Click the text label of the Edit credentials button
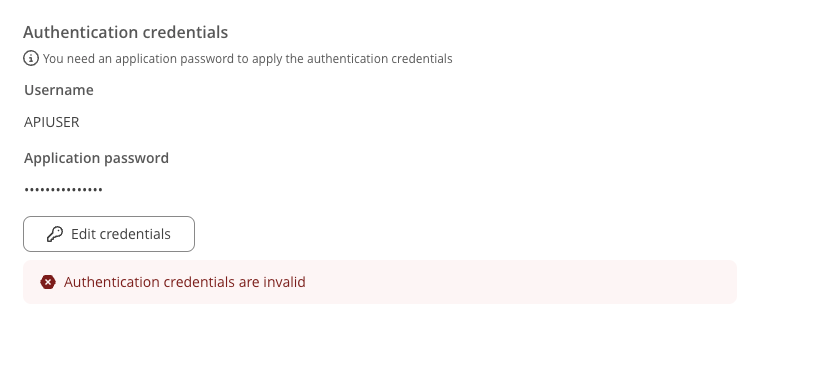This screenshot has width=833, height=377. pos(121,234)
